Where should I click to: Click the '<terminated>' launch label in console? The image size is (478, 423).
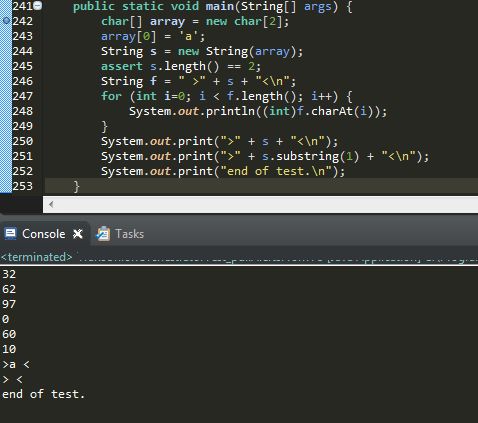(x=36, y=257)
